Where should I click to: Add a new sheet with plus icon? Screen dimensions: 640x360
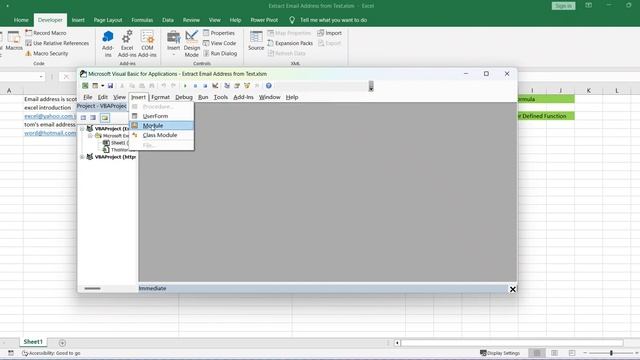[x=62, y=343]
